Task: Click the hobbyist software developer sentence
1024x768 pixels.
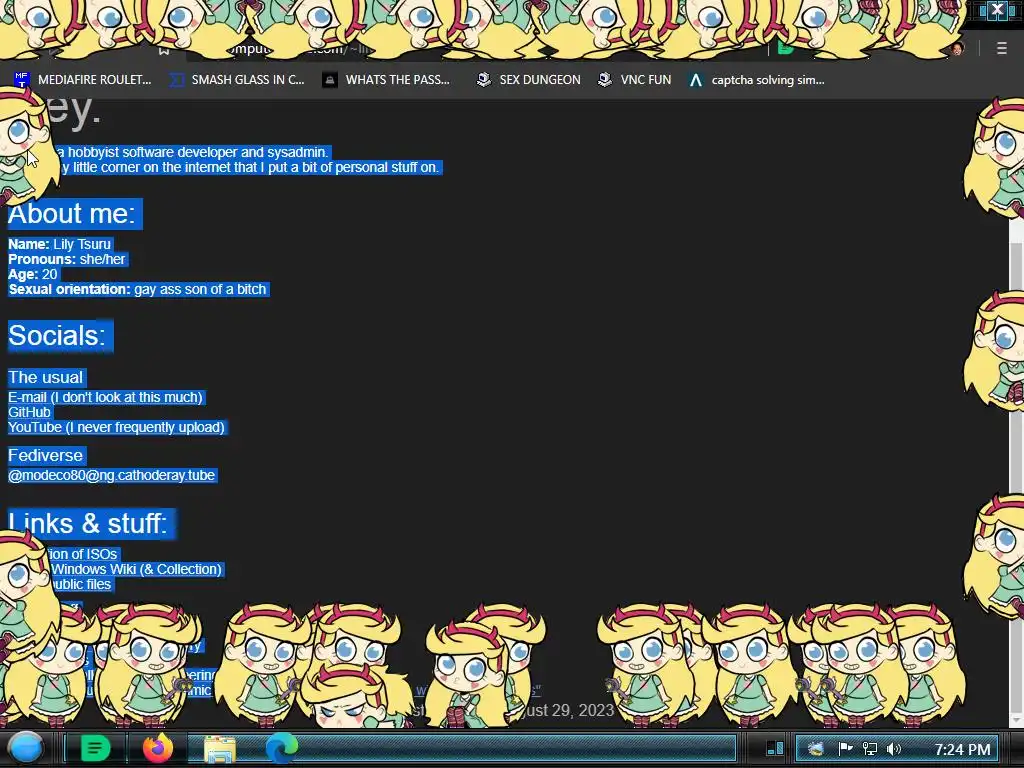Action: pos(192,152)
